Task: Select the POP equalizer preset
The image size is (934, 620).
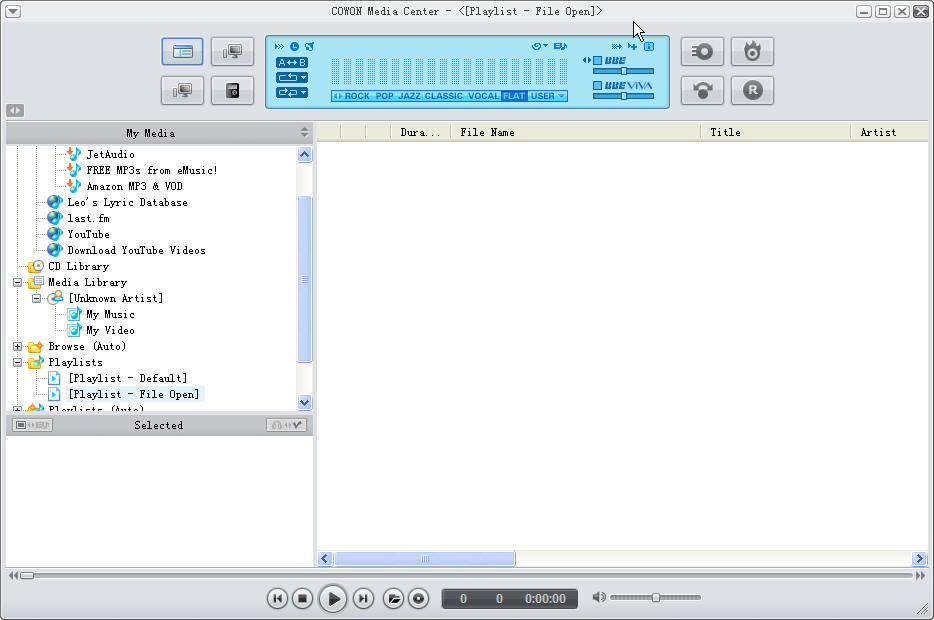Action: point(384,96)
